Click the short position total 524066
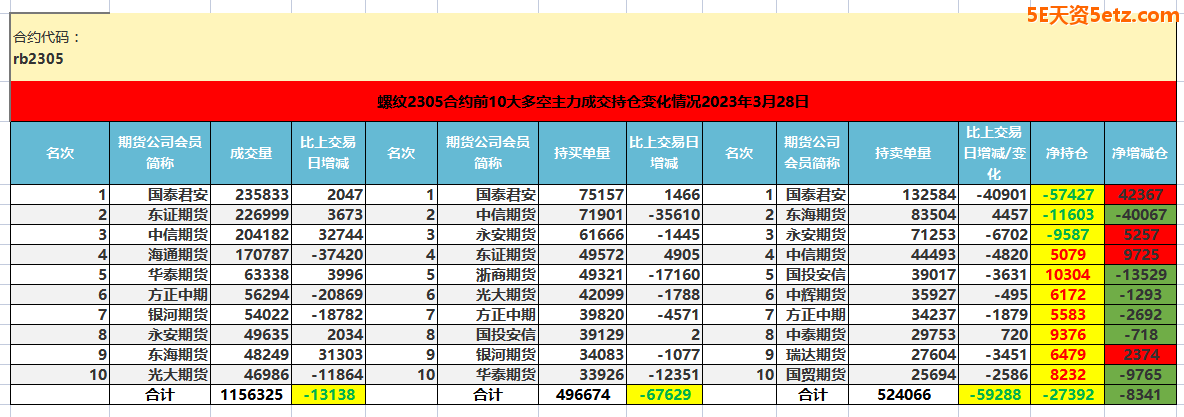This screenshot has height=417, width=1184. [x=903, y=395]
